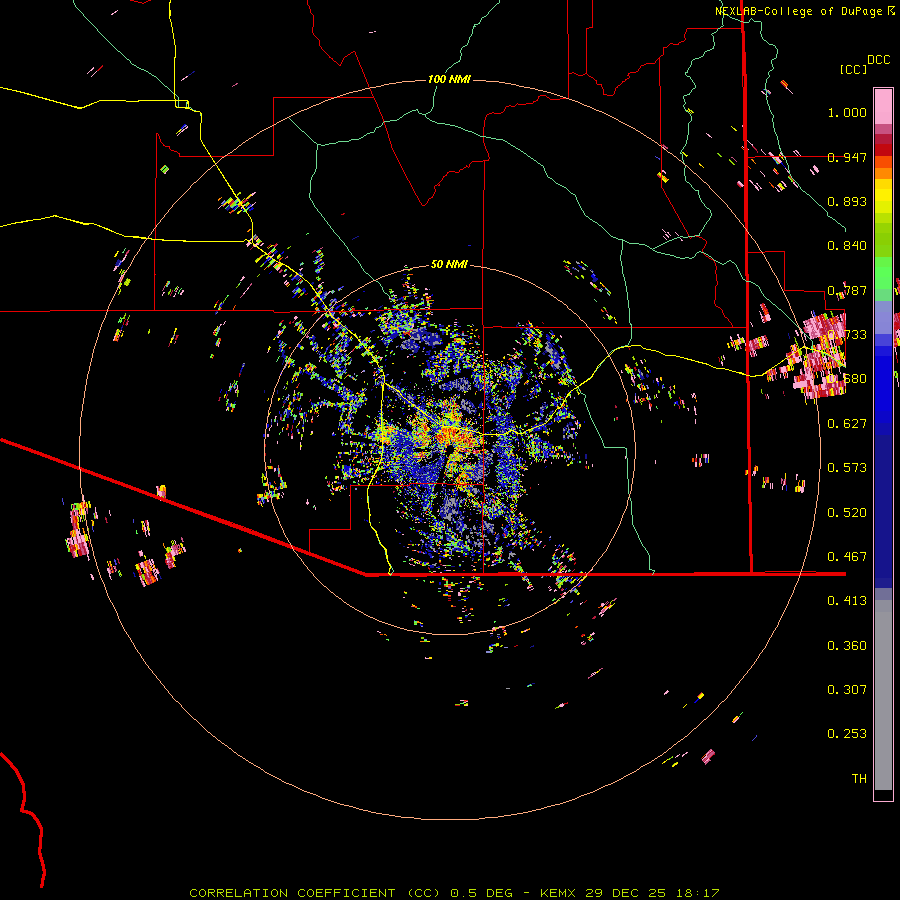
Task: Click the 0.840 legend value
Action: pos(847,246)
